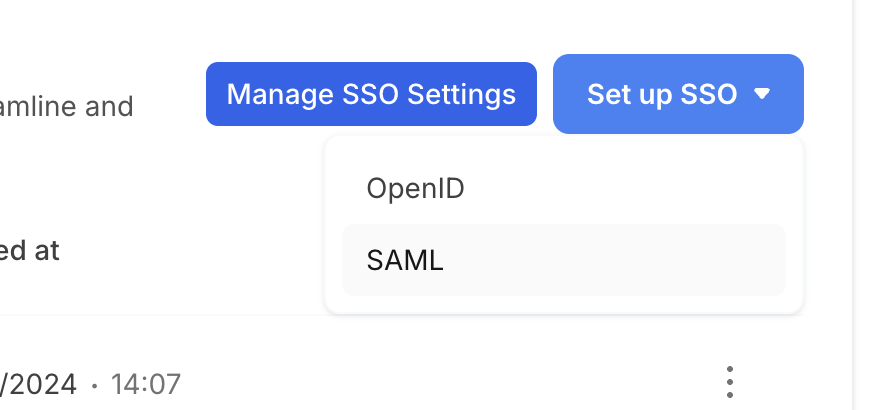Click the caret arrow on Set up SSO

pyautogui.click(x=762, y=94)
